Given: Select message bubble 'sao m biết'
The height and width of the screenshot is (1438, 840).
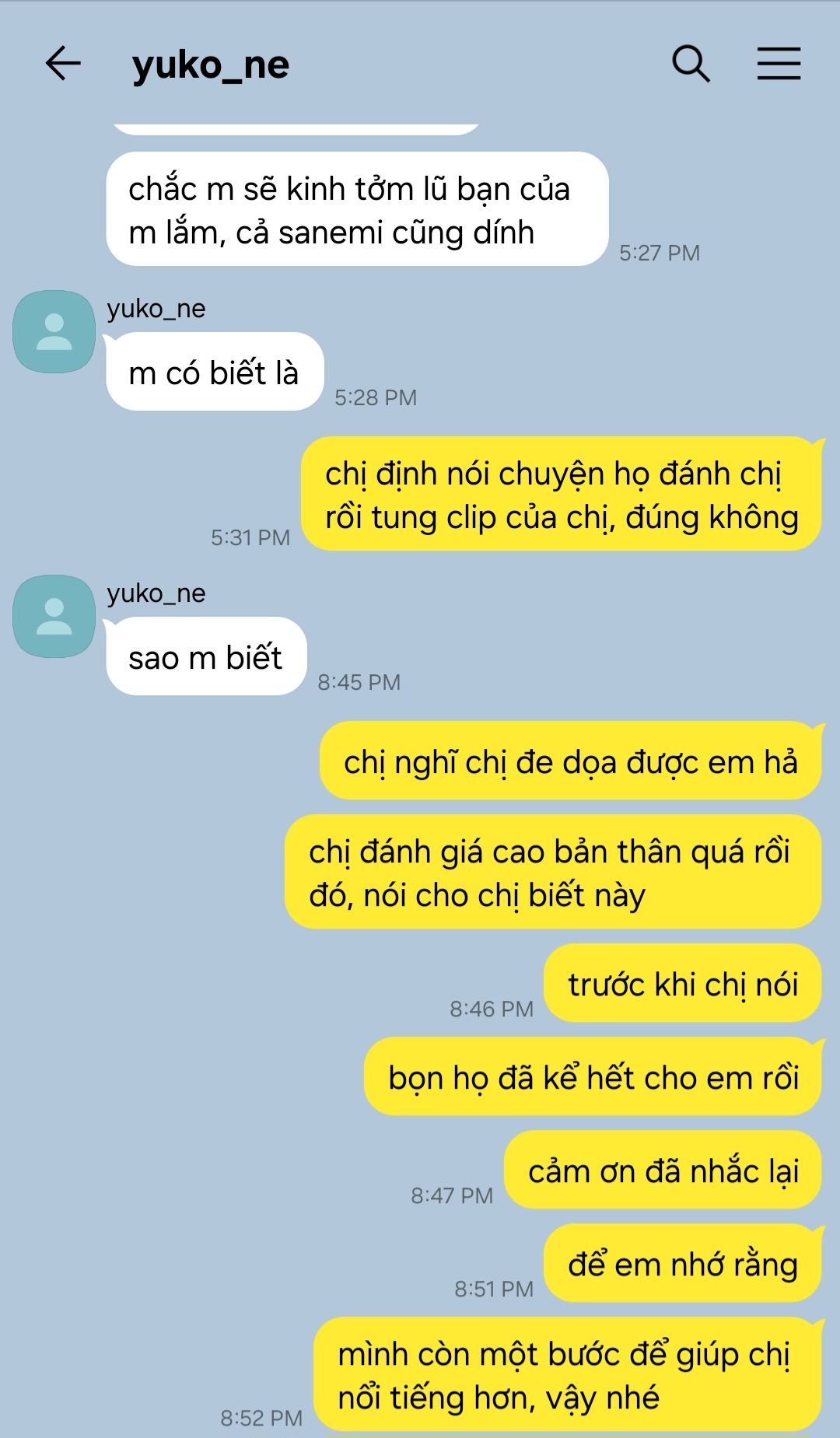Looking at the screenshot, I should [206, 656].
